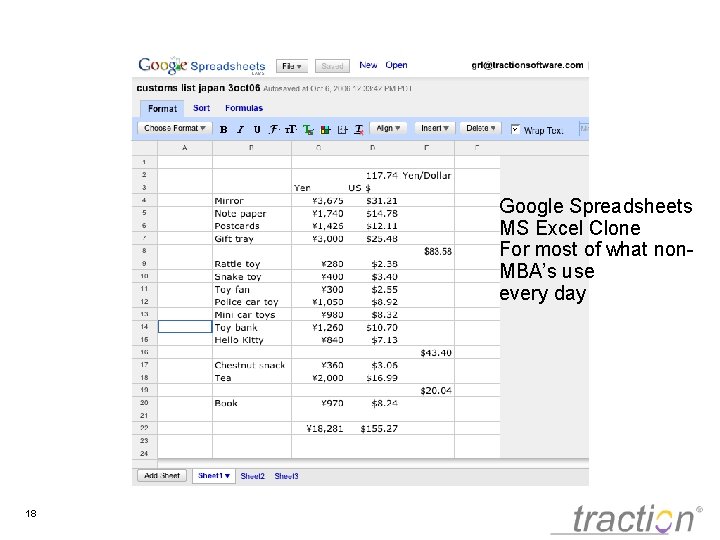Click the $31.21 cell

(x=372, y=201)
